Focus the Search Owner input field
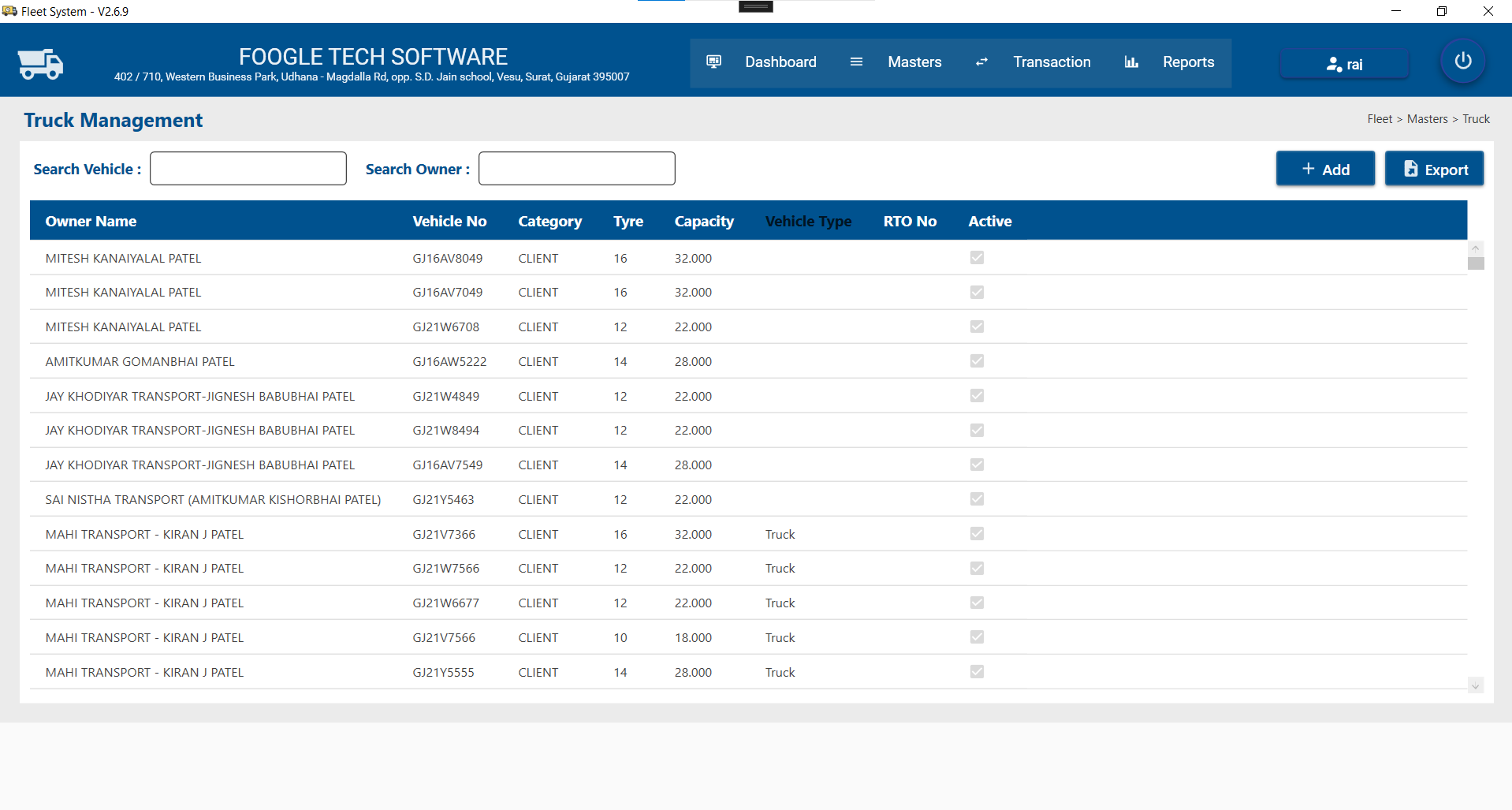The width and height of the screenshot is (1512, 810). [577, 169]
